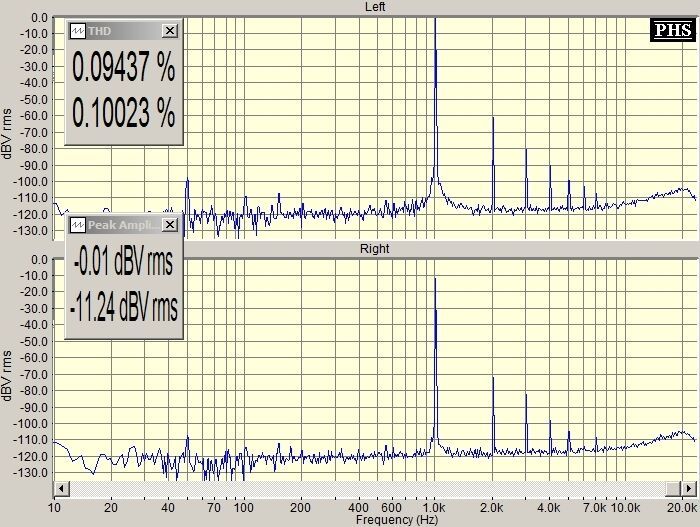The height and width of the screenshot is (527, 700).
Task: Click the Frequency (Hz) axis label
Action: [397, 519]
